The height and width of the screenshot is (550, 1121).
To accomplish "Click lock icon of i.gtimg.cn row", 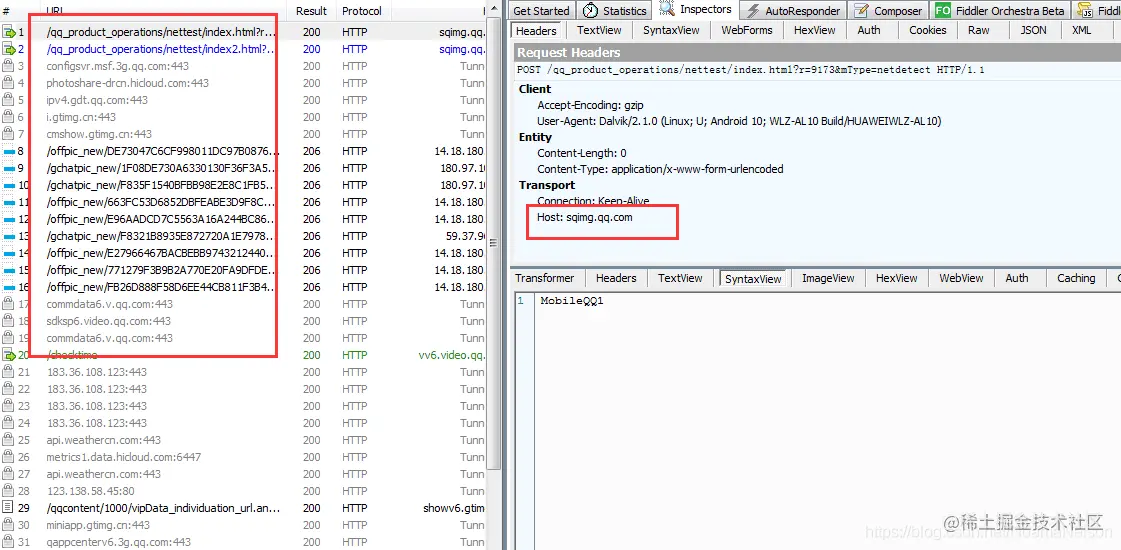I will pos(8,117).
